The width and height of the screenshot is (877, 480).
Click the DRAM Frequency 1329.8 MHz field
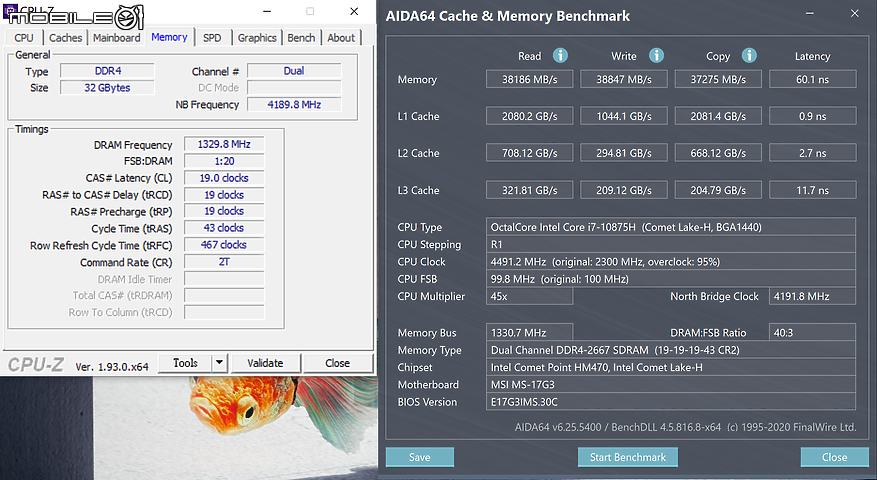[x=224, y=144]
